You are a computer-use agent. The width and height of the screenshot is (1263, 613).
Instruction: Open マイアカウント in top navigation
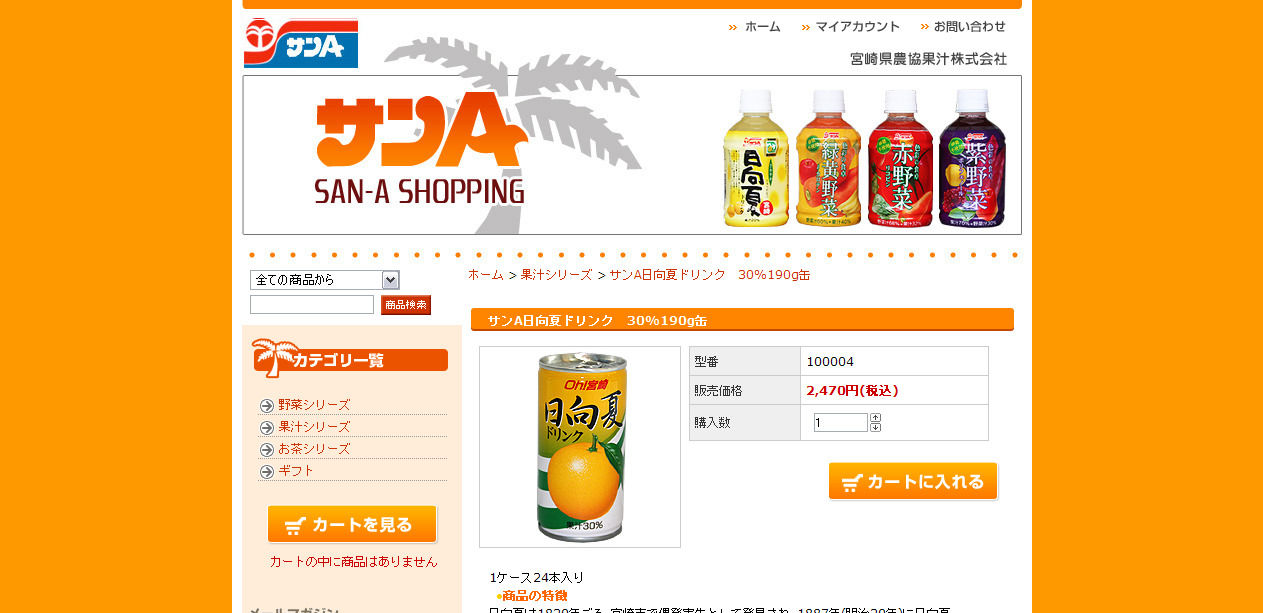click(x=851, y=27)
